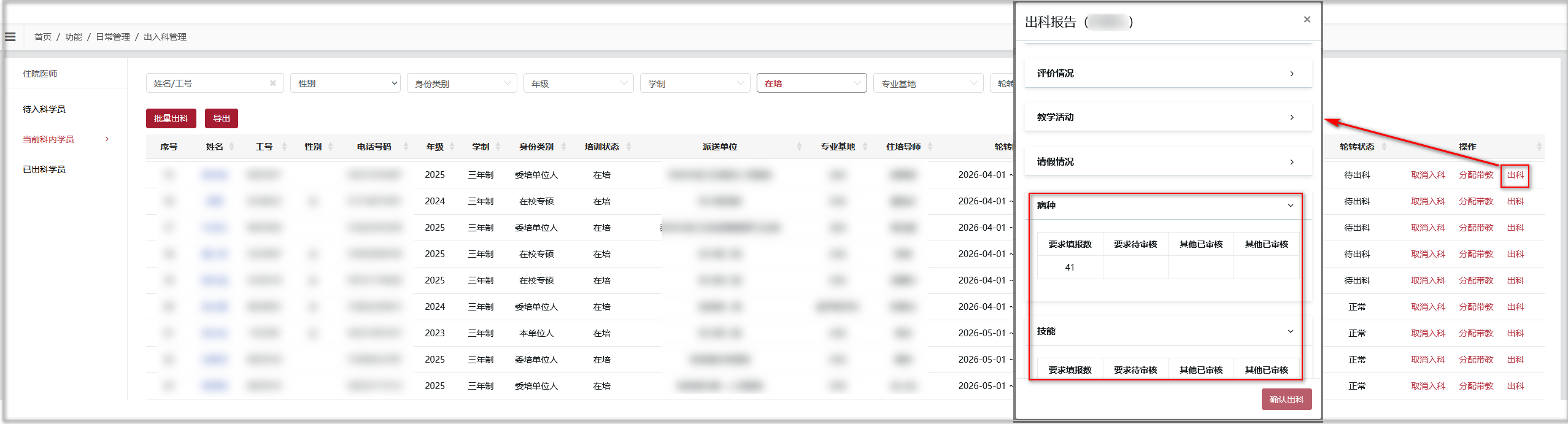Sort table by 工号 column arrows
The image size is (1568, 424).
click(284, 147)
